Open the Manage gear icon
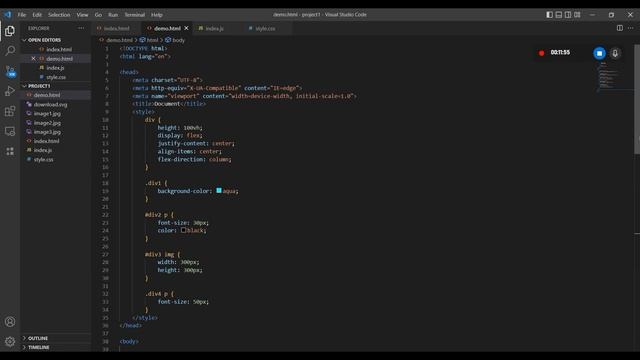Screen dimensions: 640x360 (x=10, y=341)
